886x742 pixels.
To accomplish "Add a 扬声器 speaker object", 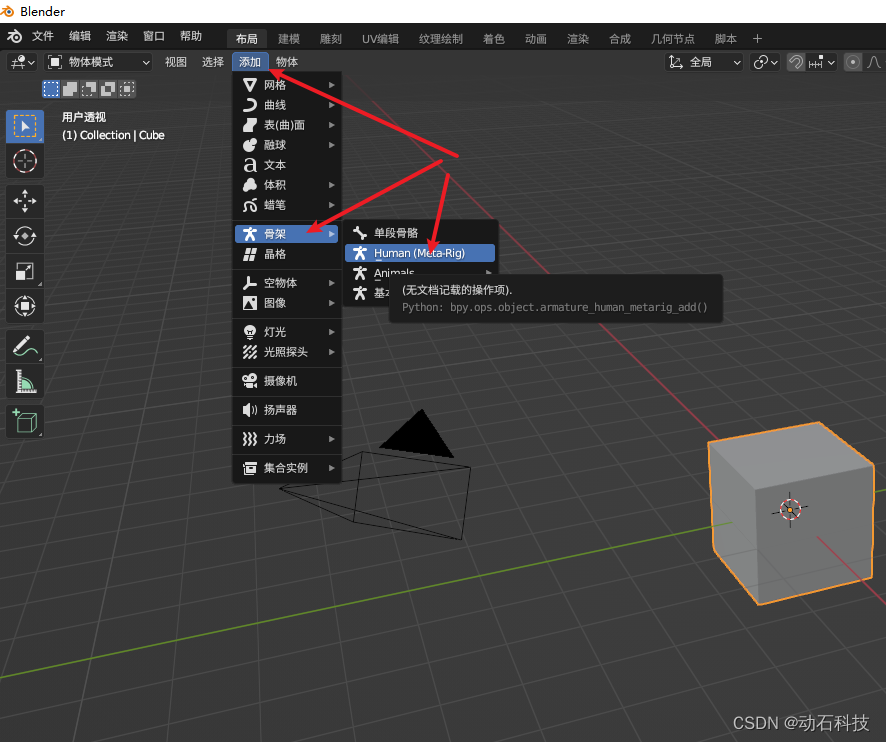I will pos(287,410).
